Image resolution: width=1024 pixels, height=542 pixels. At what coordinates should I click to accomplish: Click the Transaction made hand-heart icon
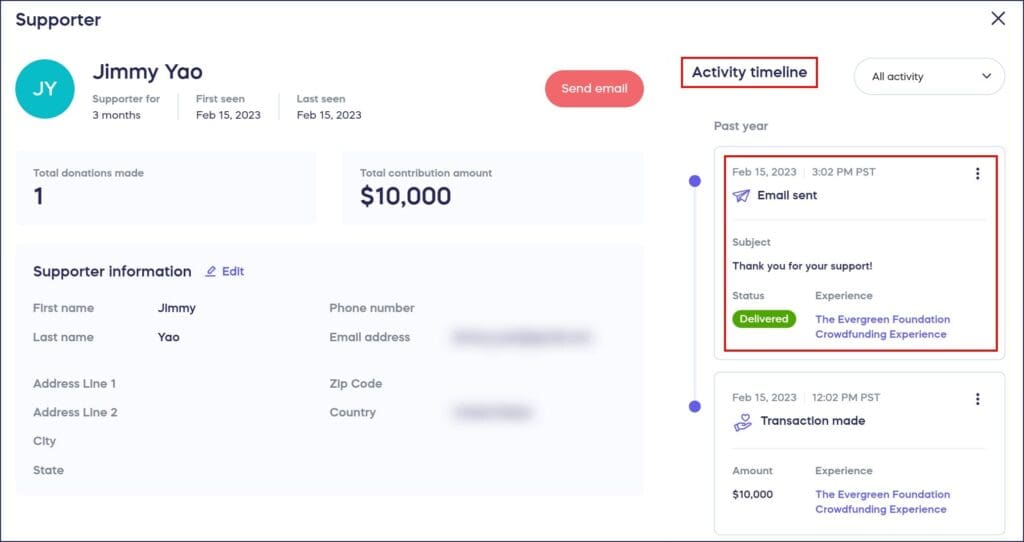(x=742, y=421)
